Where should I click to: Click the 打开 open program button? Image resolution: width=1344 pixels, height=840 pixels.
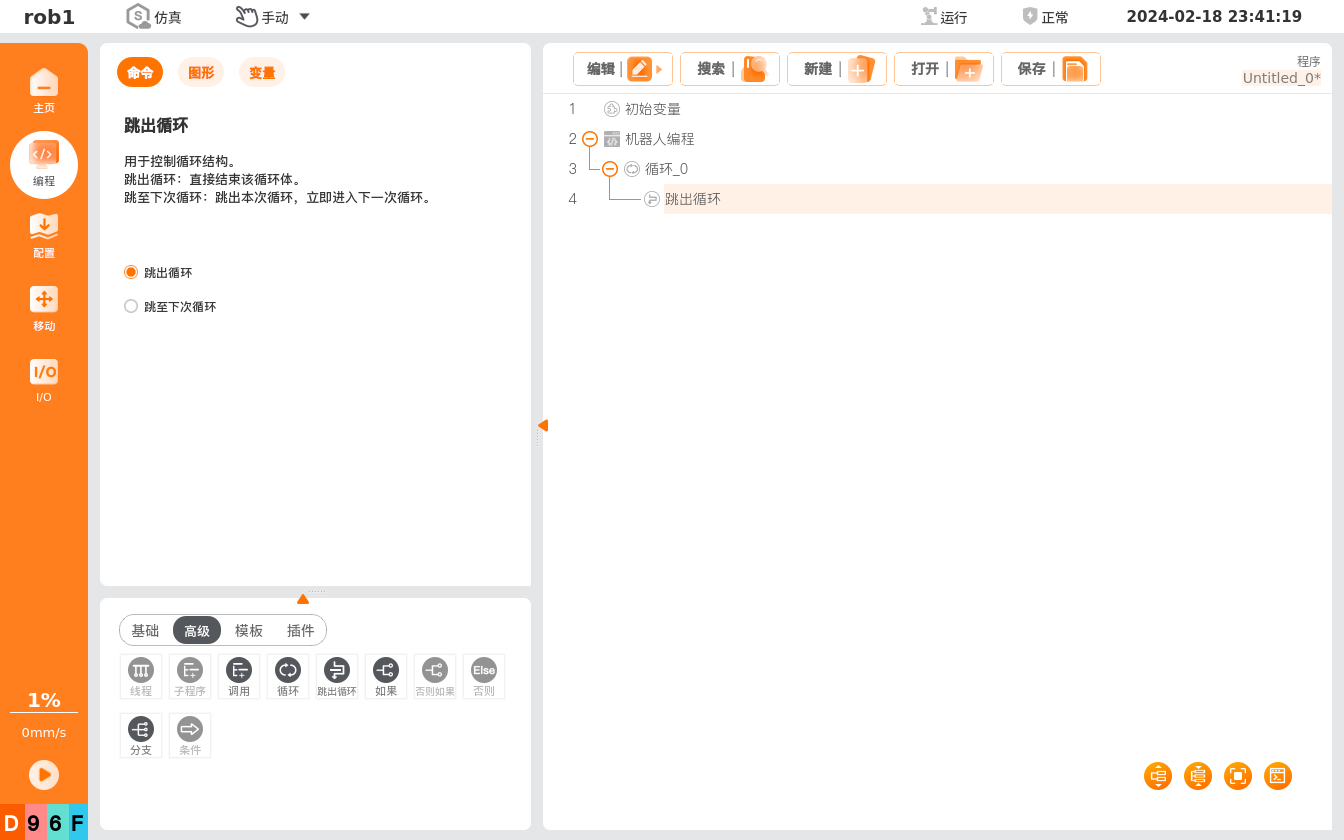944,69
